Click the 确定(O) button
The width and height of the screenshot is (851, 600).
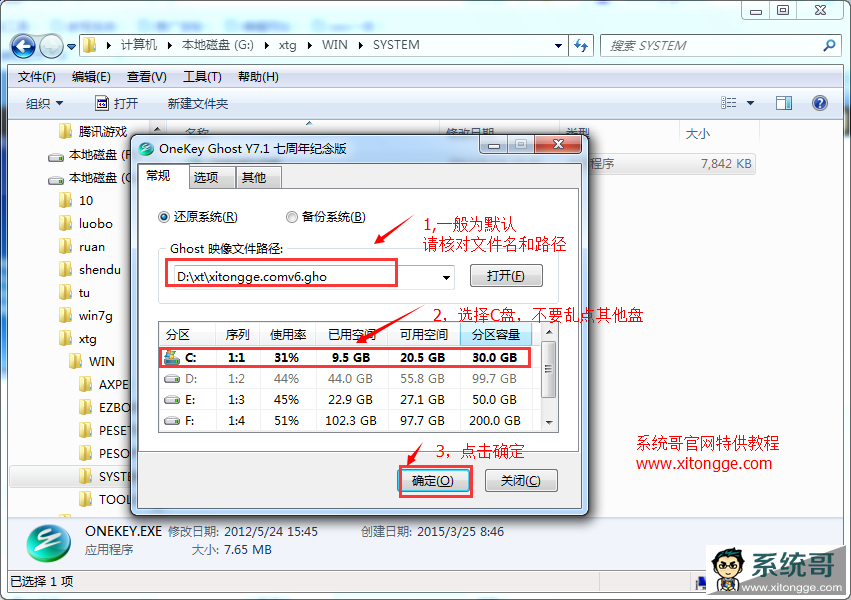[433, 481]
